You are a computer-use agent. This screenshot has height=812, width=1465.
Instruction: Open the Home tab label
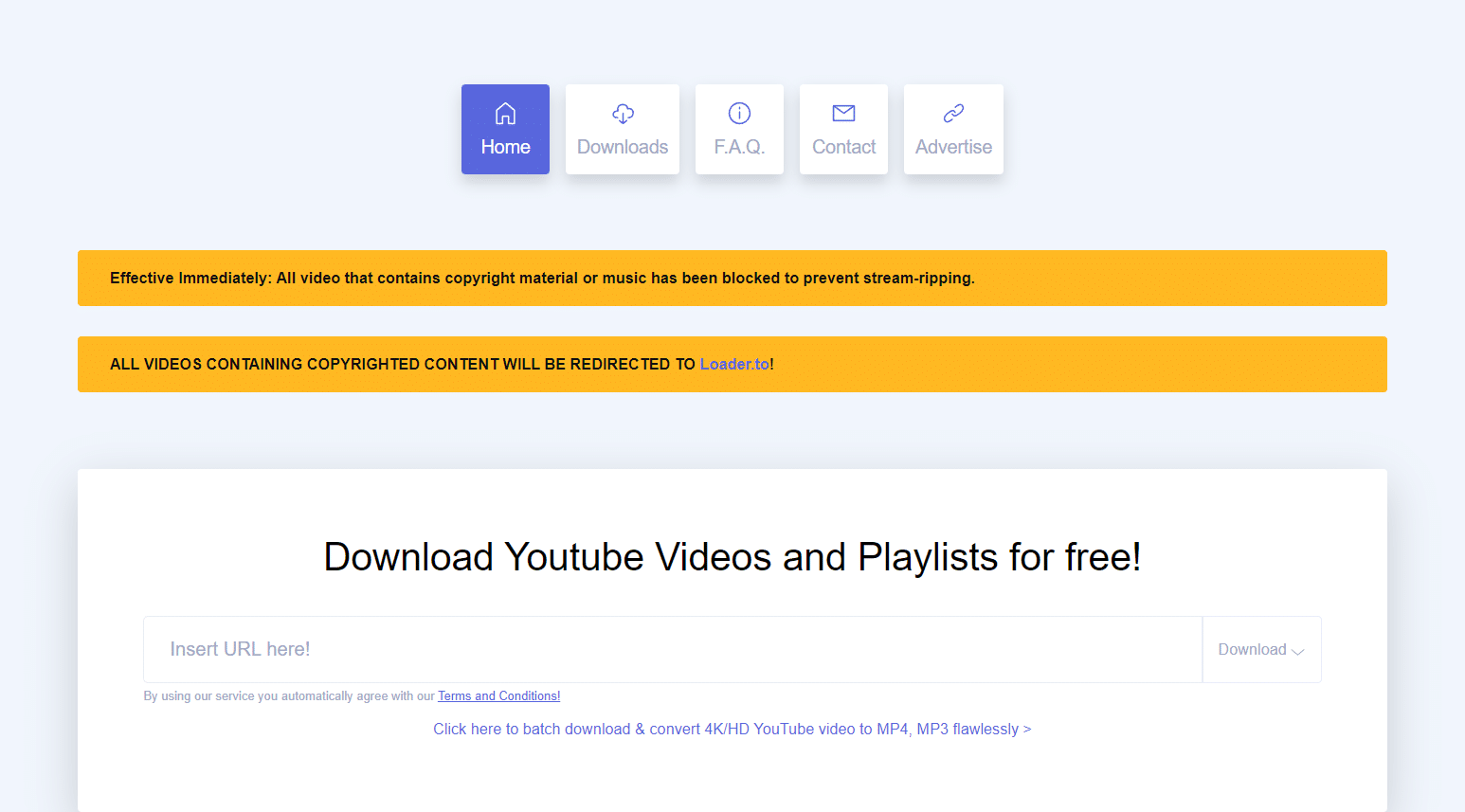click(x=505, y=147)
